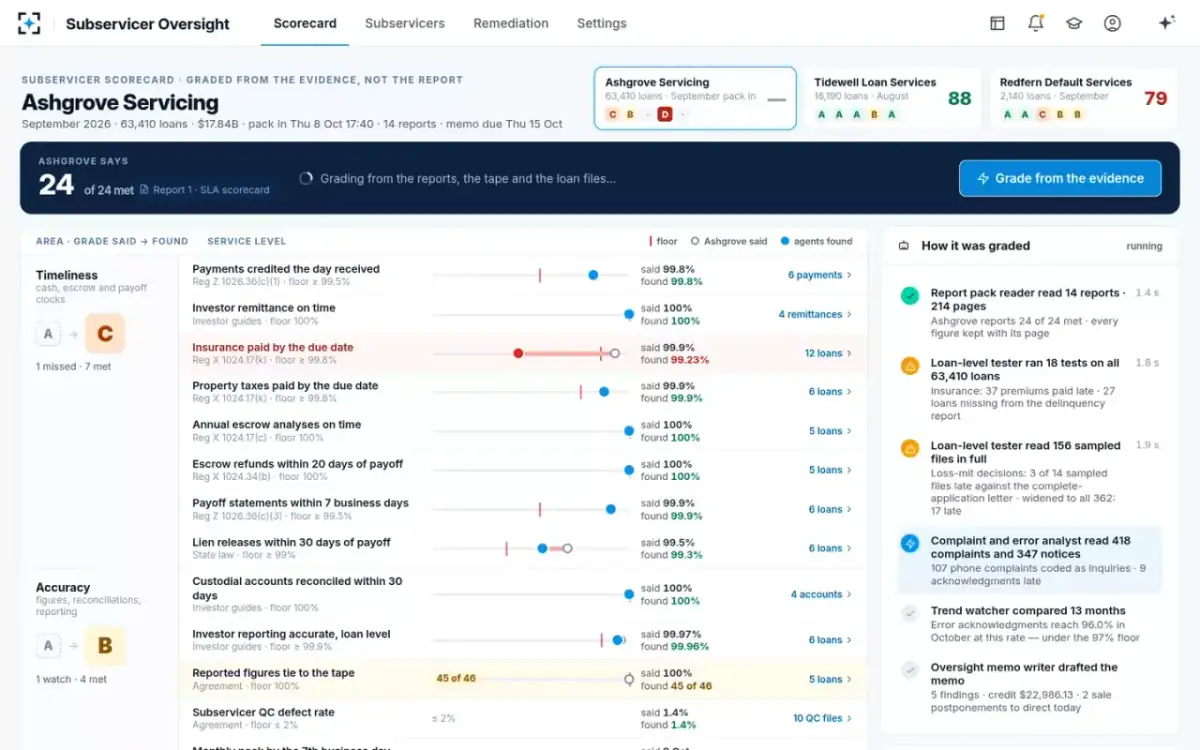The width and height of the screenshot is (1200, 750).
Task: Click the Tidewell score 88
Action: click(x=960, y=98)
